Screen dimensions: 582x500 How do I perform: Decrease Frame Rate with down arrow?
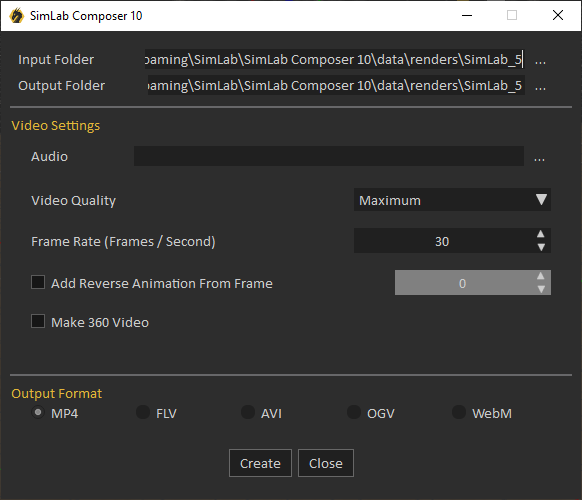click(x=541, y=247)
